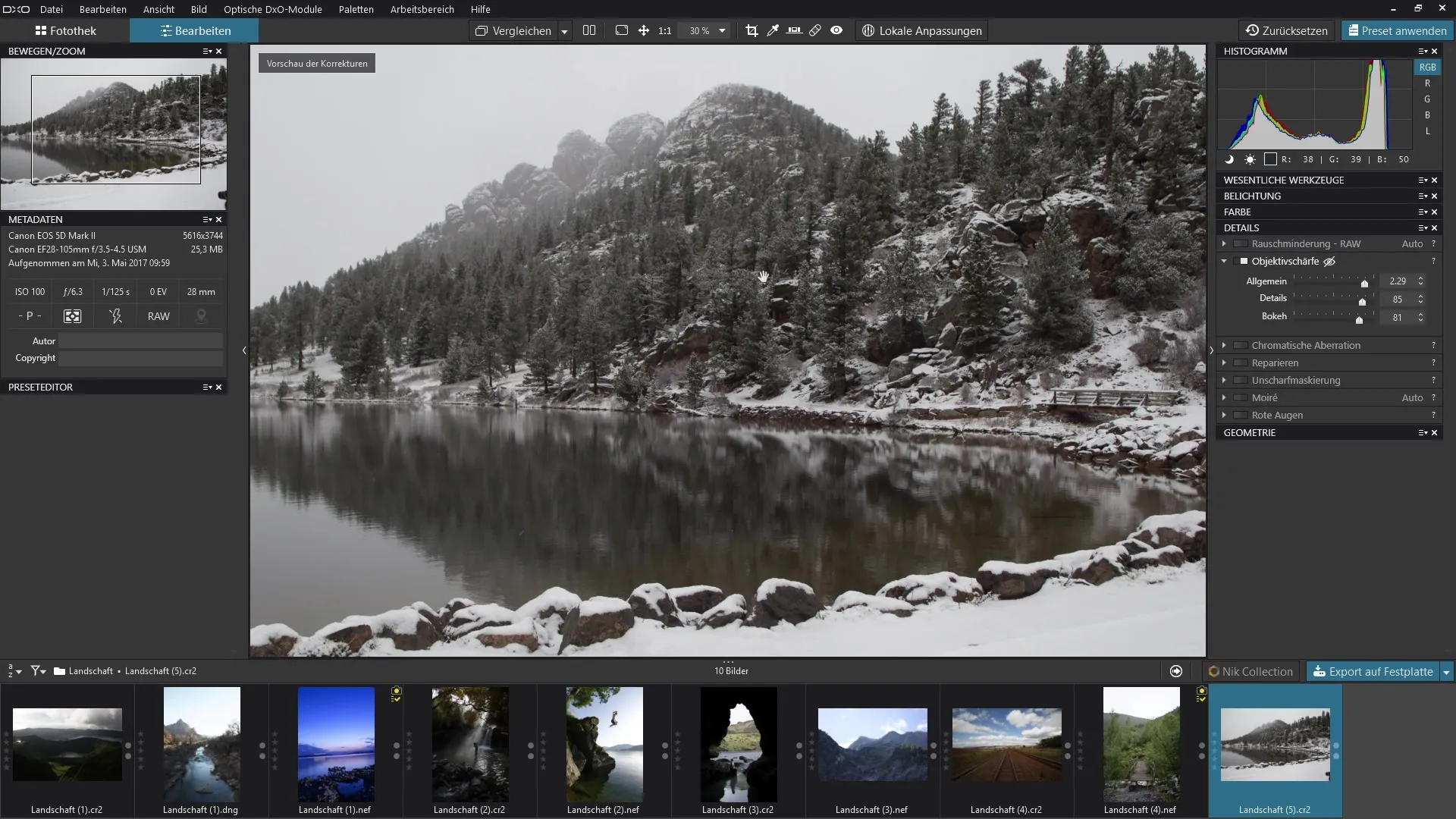Open the Metadaten palette menu icon

[x=206, y=220]
